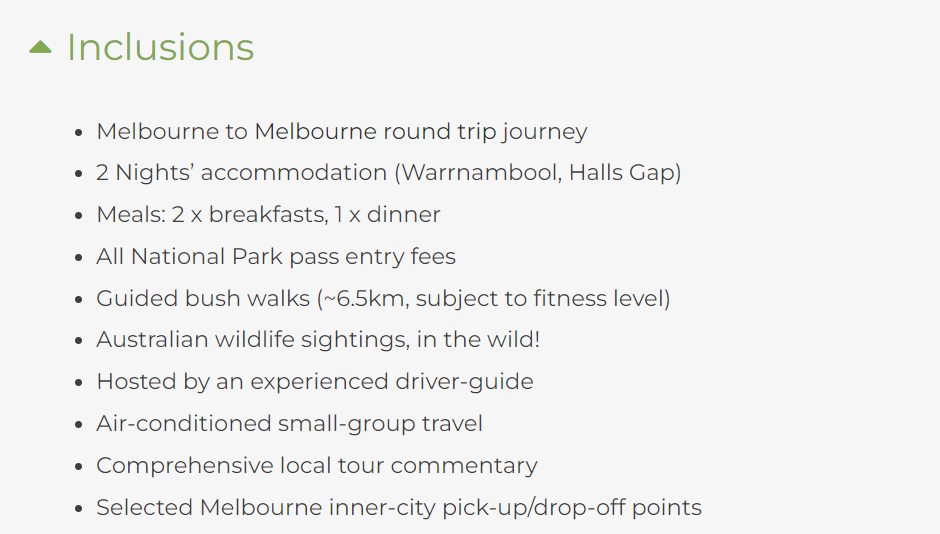Click bullet beside Air-conditioned small-group travel
Image resolution: width=940 pixels, height=534 pixels.
(79, 425)
